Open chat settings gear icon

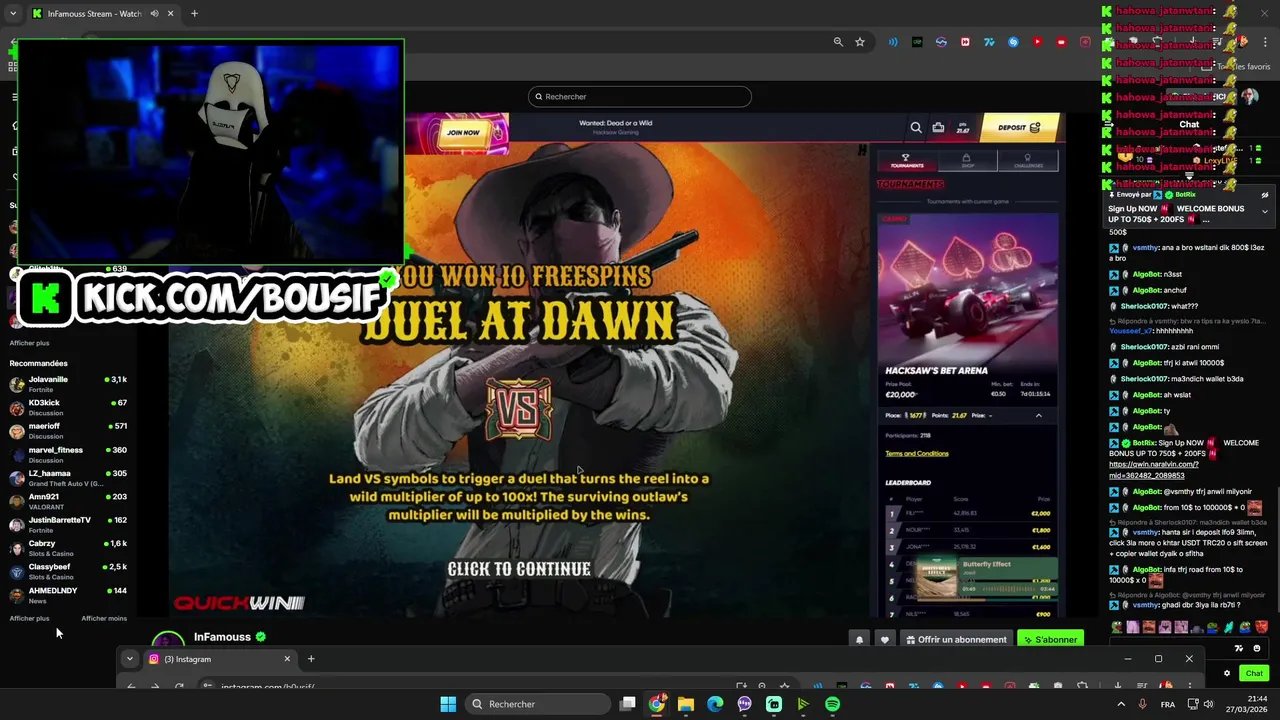(x=1227, y=673)
